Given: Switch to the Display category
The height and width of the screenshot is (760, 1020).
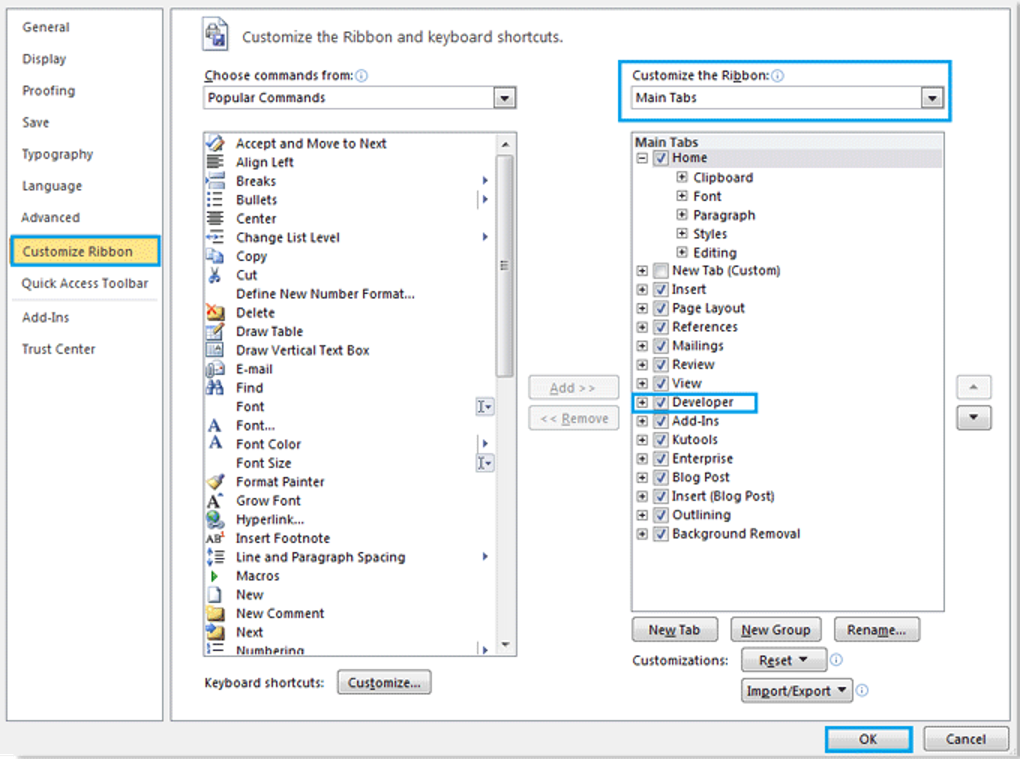Looking at the screenshot, I should pyautogui.click(x=44, y=59).
